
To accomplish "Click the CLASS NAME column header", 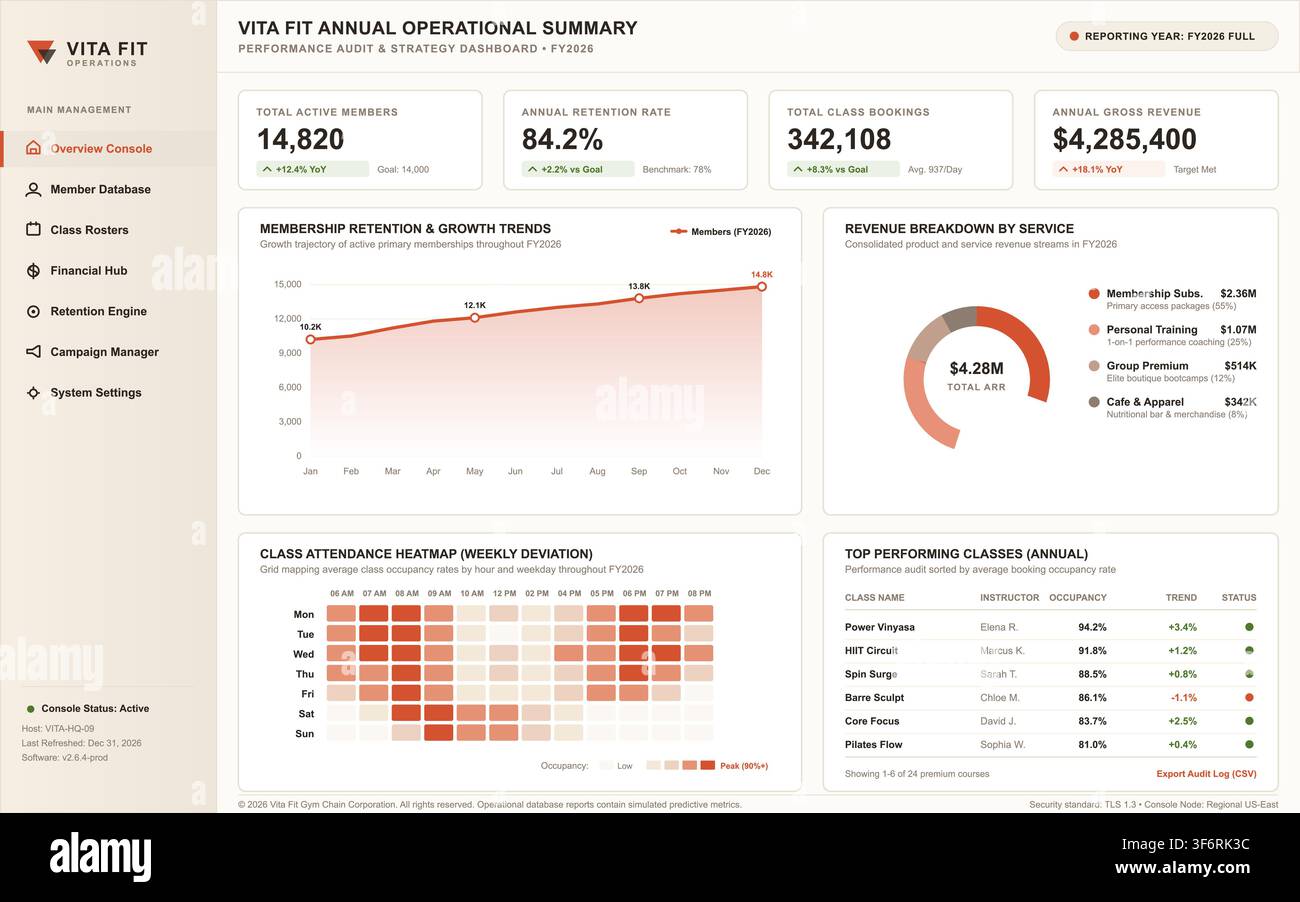I will pos(875,598).
